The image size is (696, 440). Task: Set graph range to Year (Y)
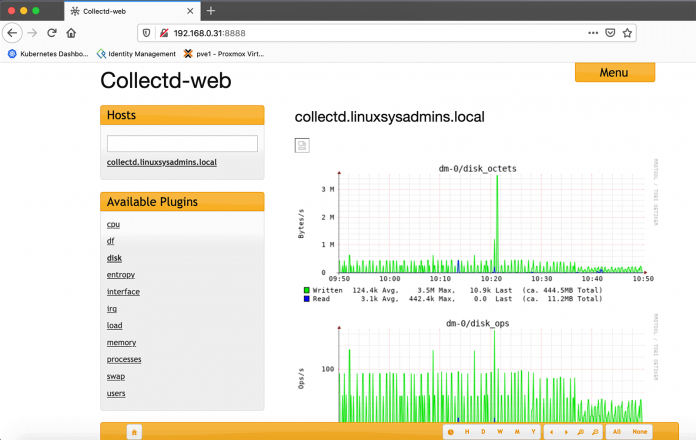(x=534, y=432)
